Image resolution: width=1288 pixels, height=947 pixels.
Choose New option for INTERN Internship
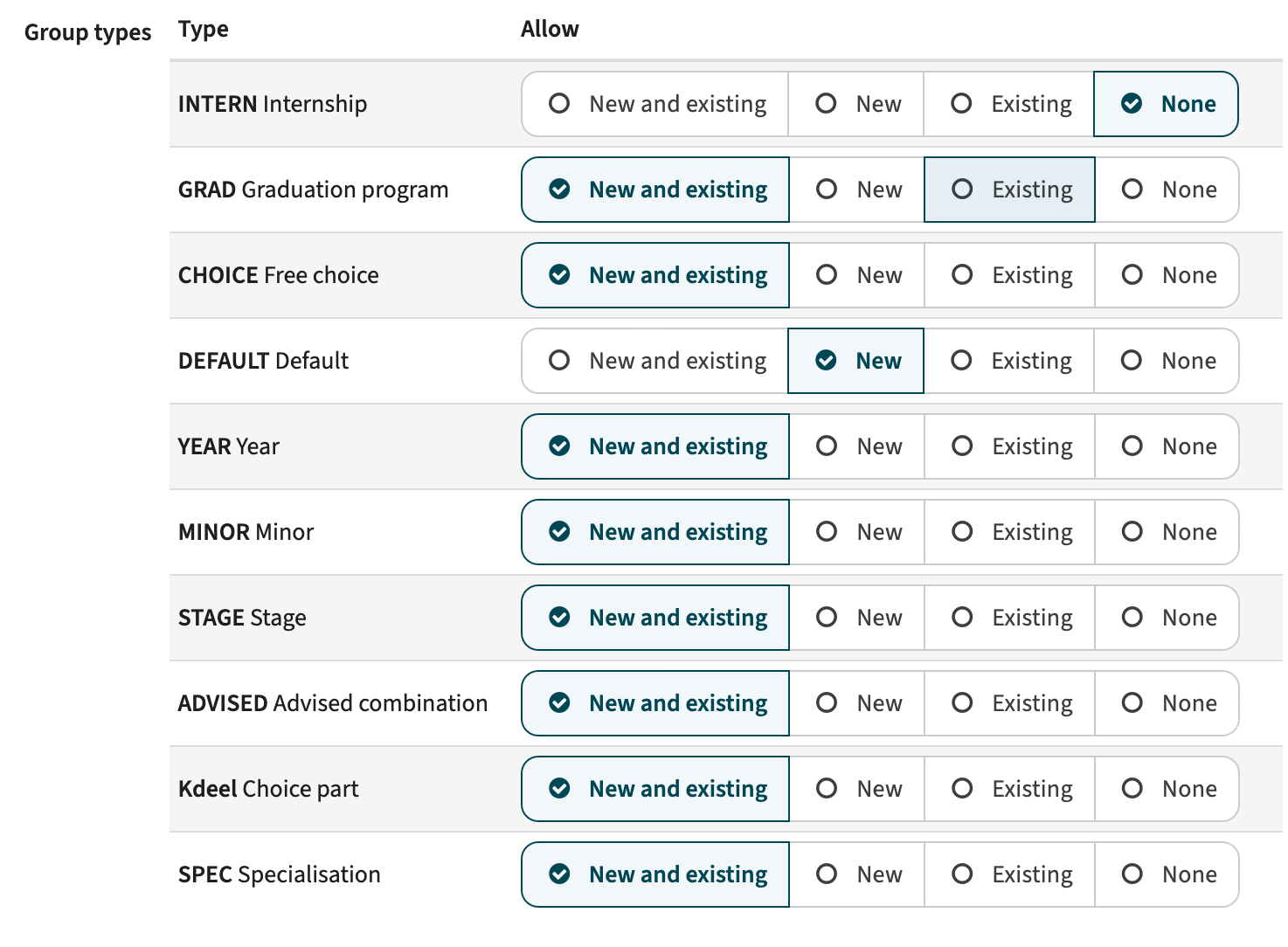coord(856,104)
